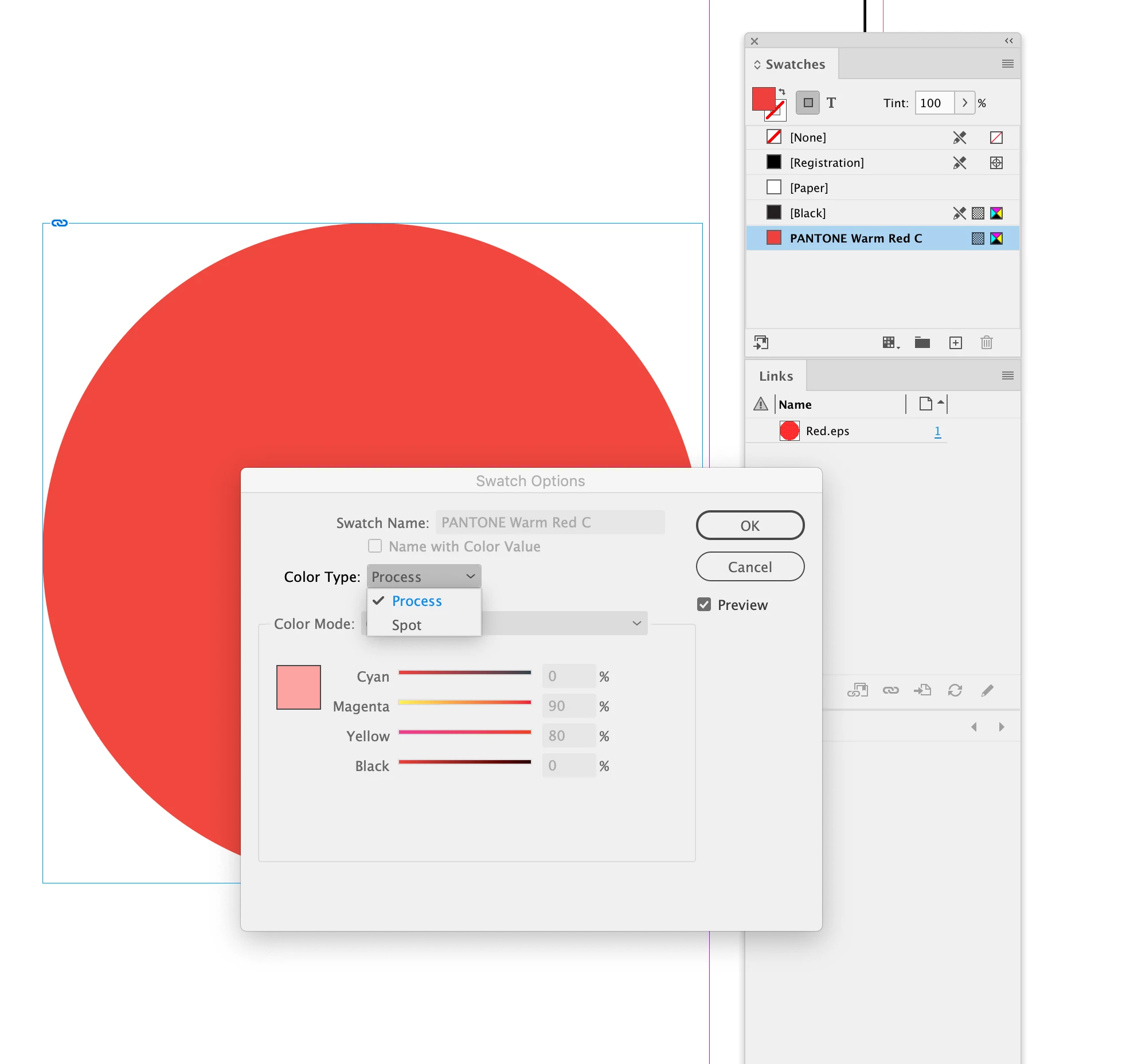Enable Name with Color Value checkbox
The image size is (1126, 1064).
click(375, 546)
